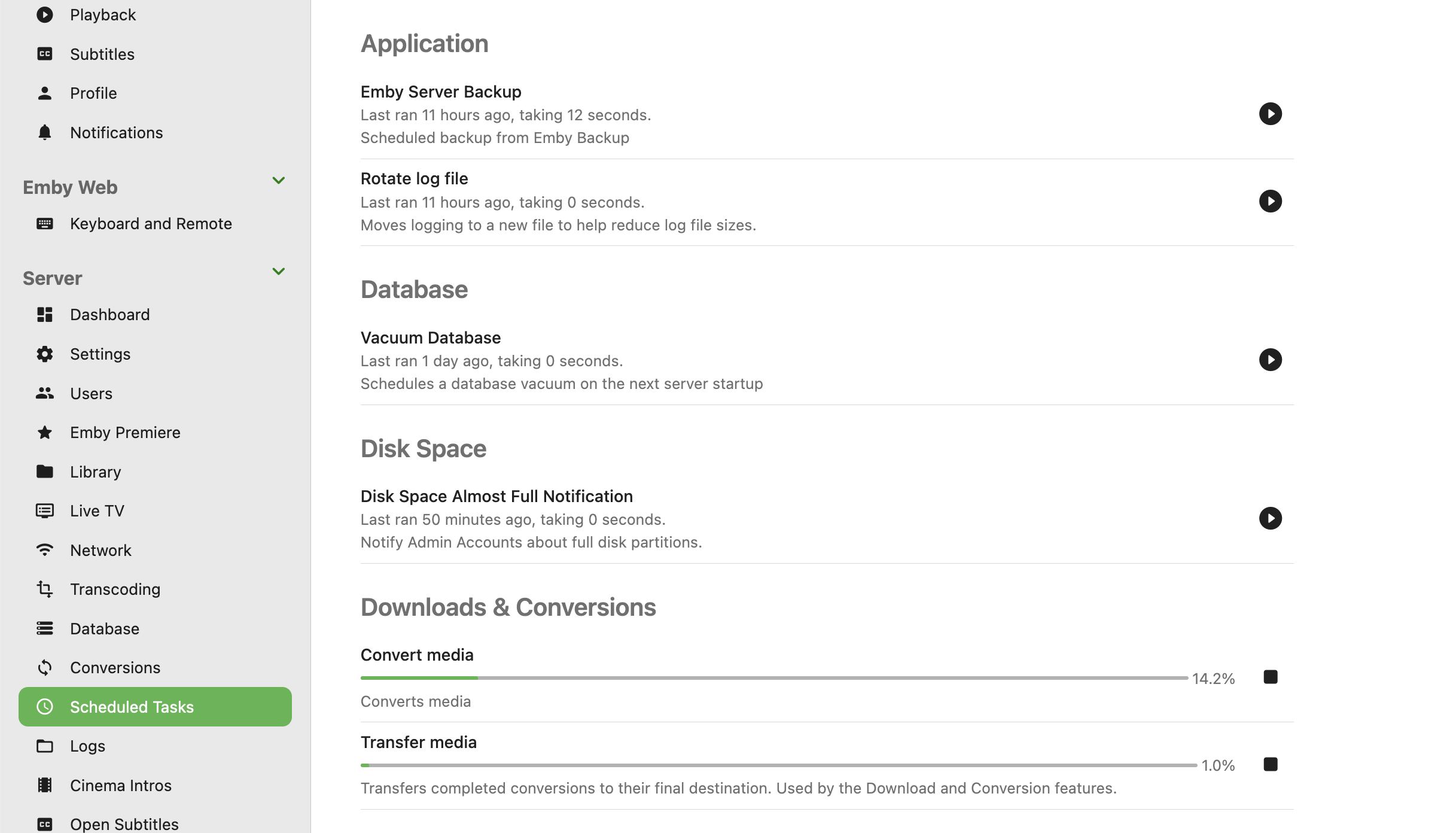
Task: Collapse the Emby Web sidebar section
Action: 278,180
